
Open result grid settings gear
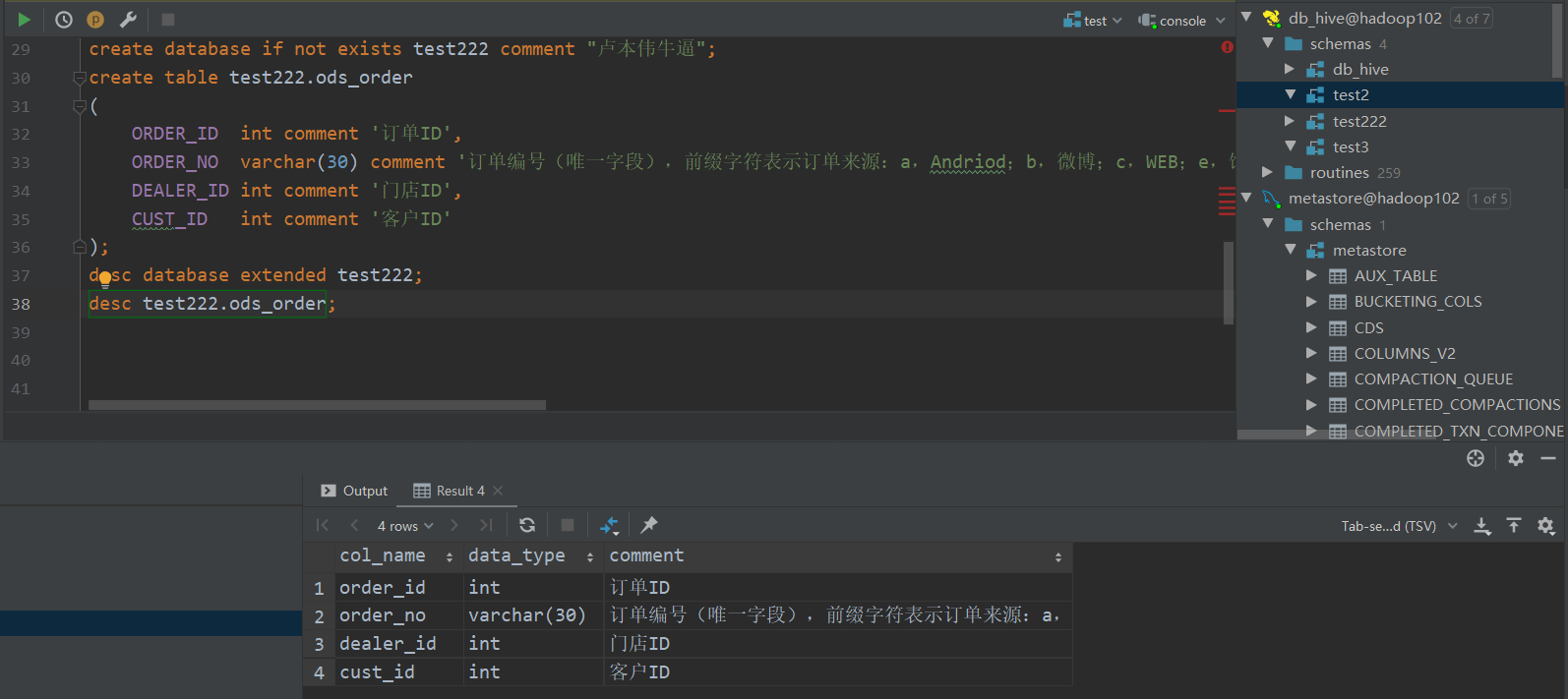1546,526
